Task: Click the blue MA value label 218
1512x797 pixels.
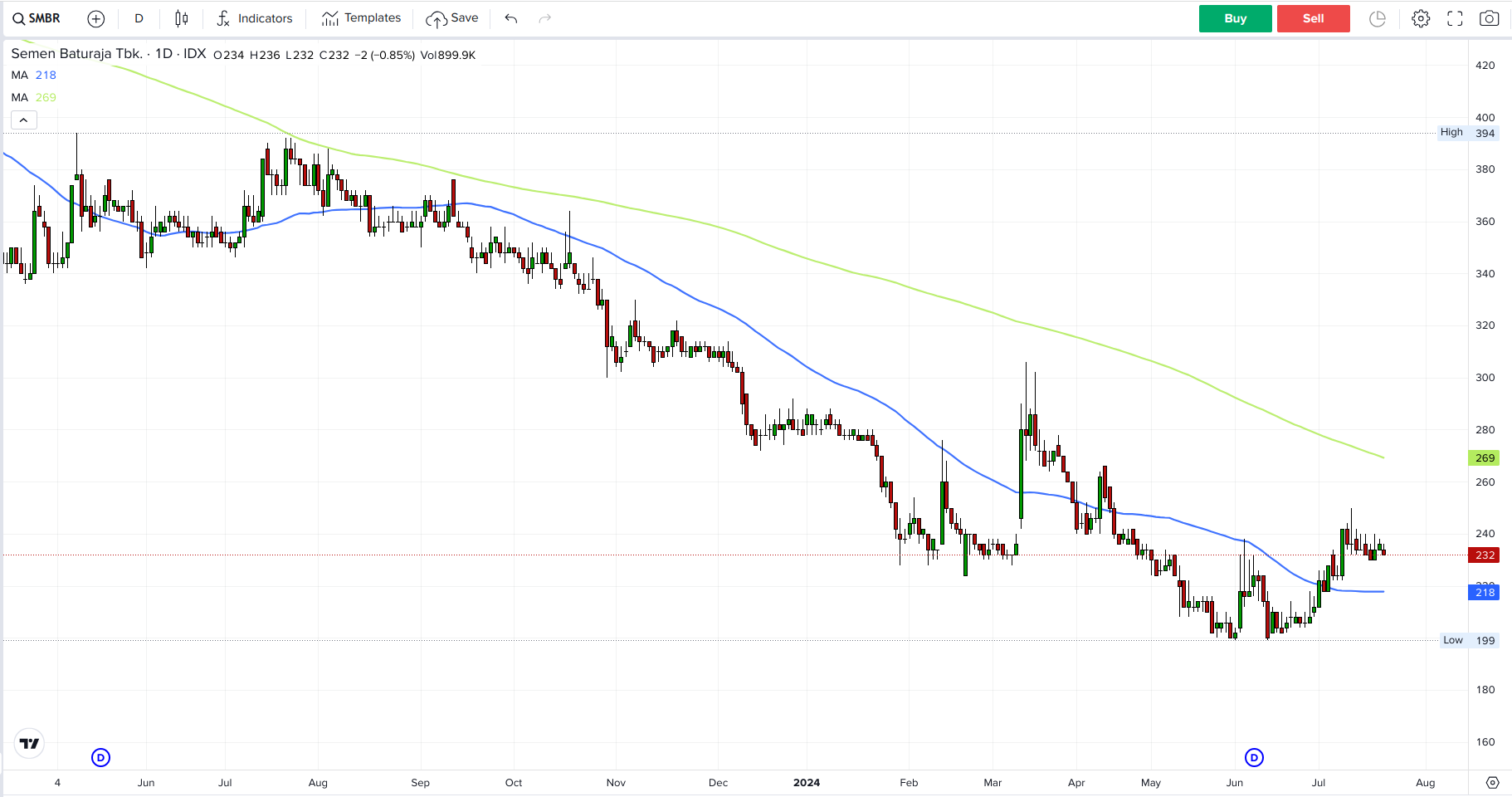Action: click(1485, 592)
